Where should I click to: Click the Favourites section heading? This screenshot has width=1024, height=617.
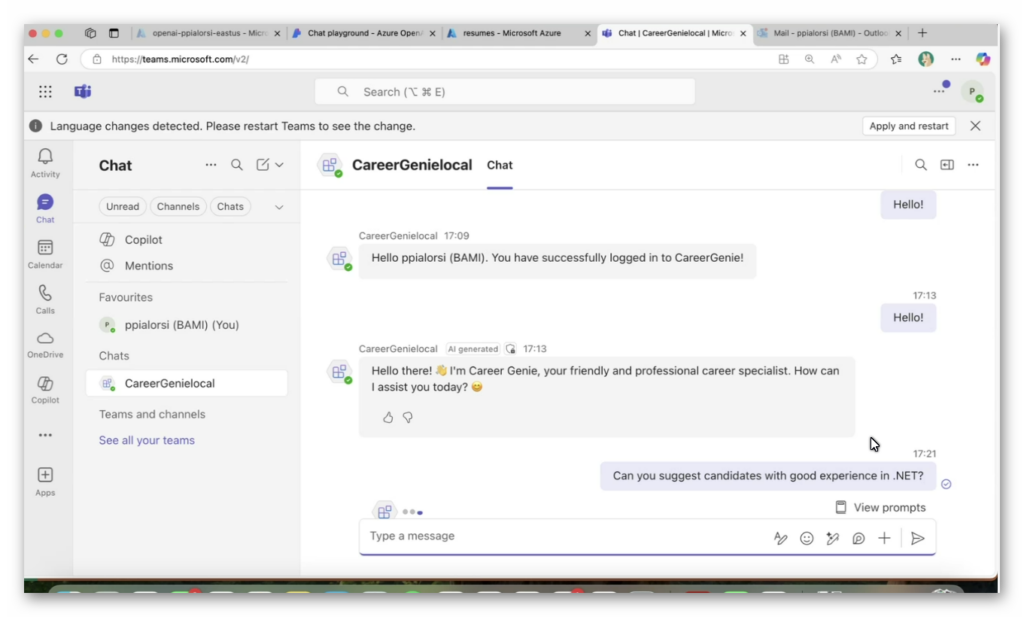[126, 297]
